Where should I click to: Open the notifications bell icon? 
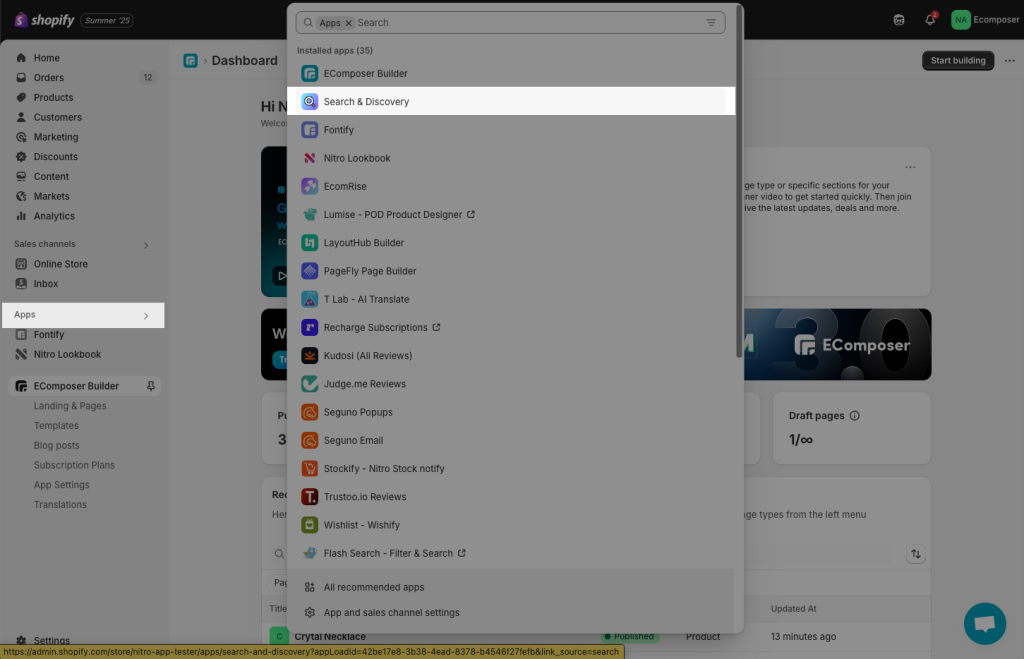click(x=930, y=20)
